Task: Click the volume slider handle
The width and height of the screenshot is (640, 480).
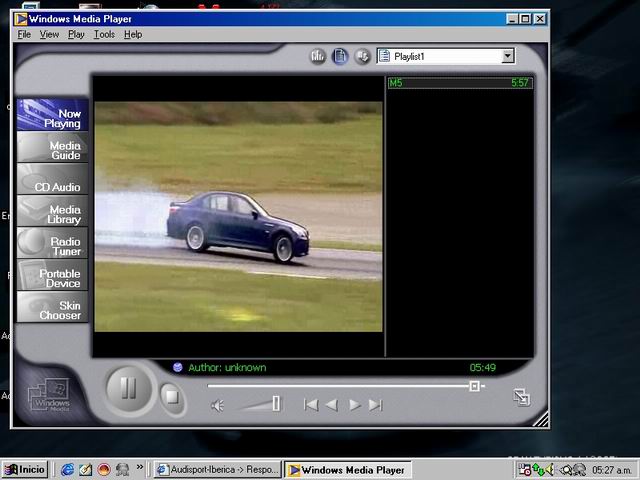Action: [276, 403]
